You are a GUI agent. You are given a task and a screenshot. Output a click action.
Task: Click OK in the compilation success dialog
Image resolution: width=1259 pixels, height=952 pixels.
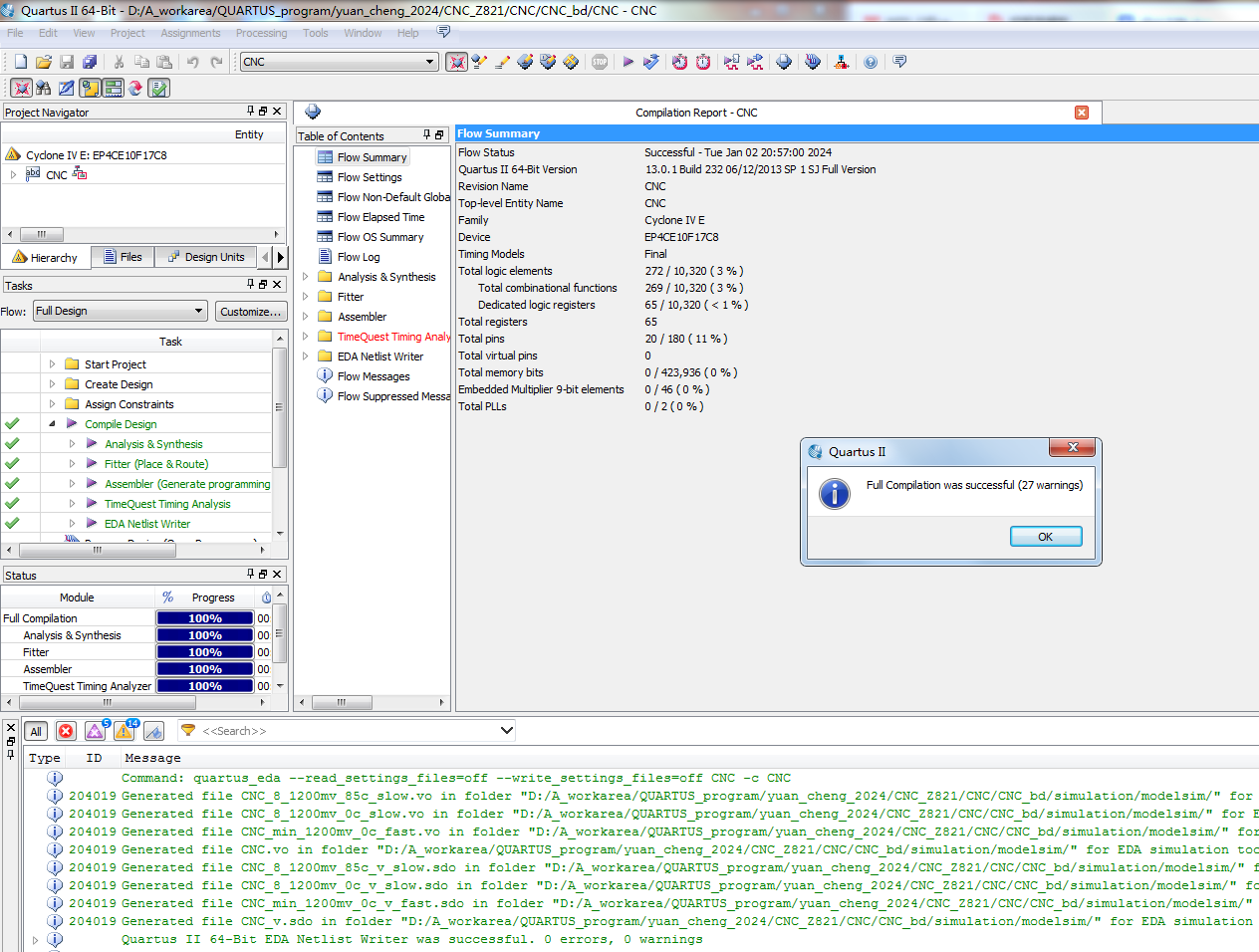tap(1045, 537)
